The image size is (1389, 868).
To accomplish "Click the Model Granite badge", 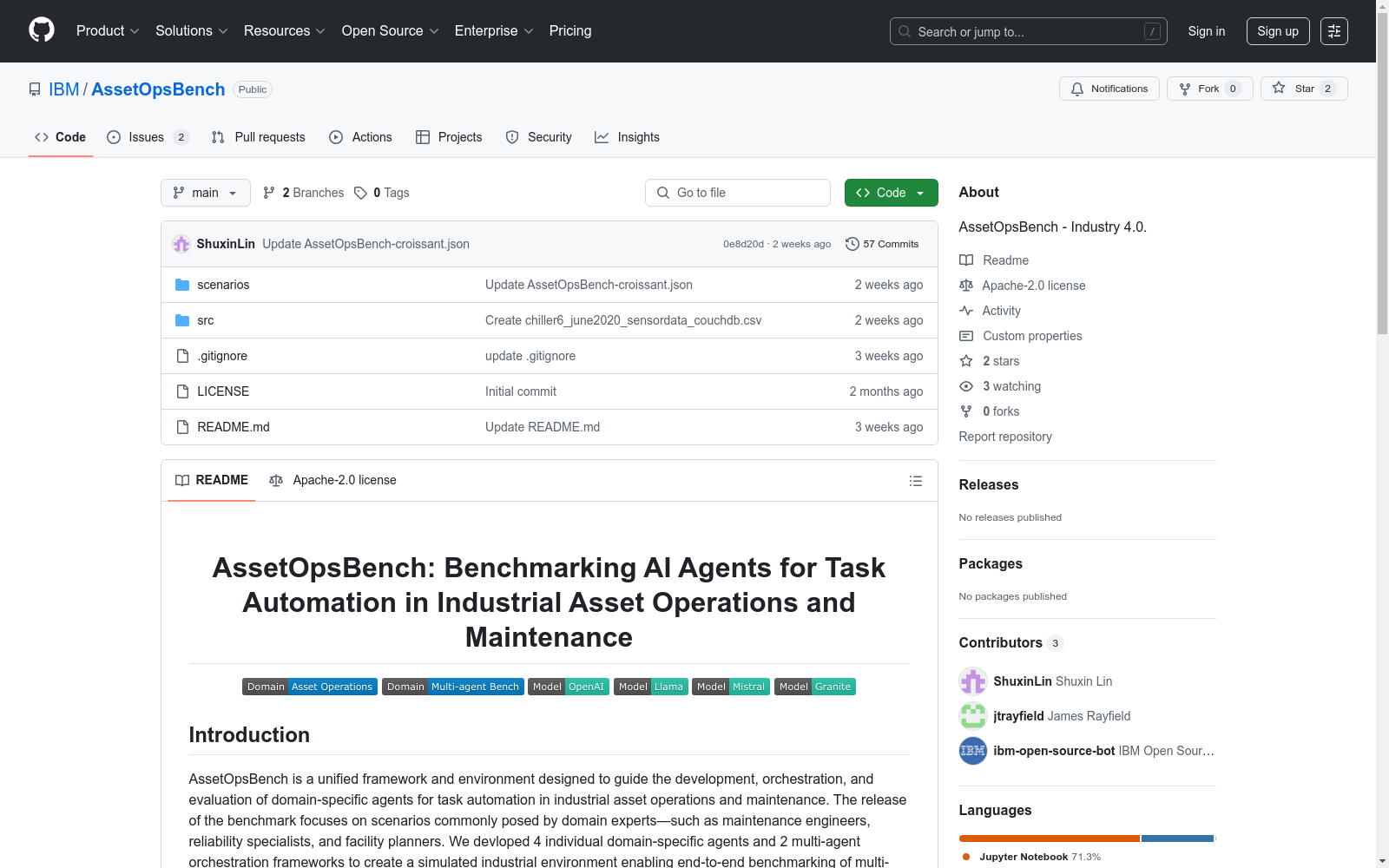I will point(815,687).
